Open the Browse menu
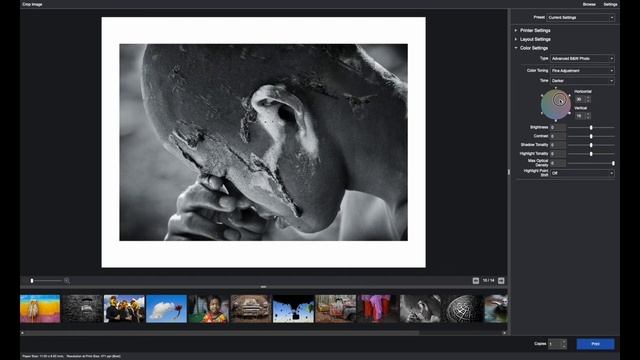Viewport: 640px width, 360px height. (x=589, y=4)
